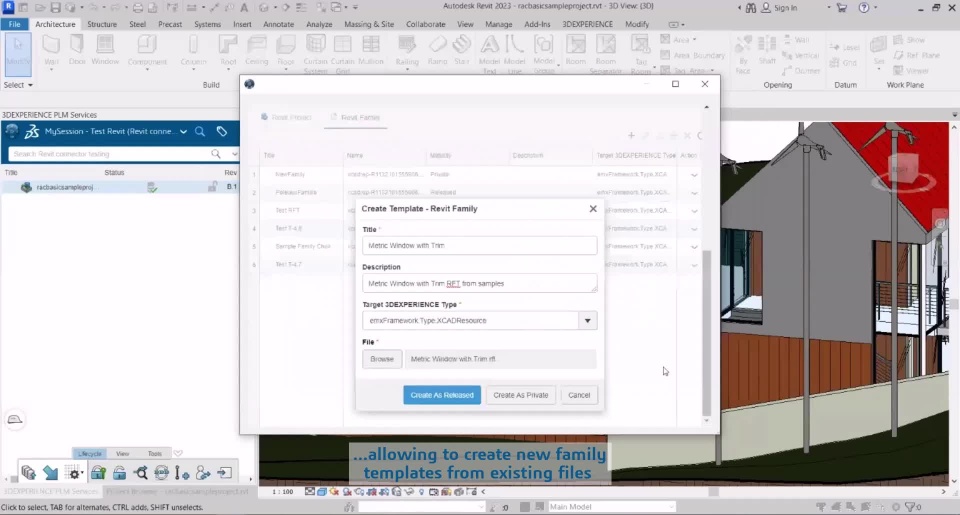Open action chevron for Sample Family Chair row
This screenshot has height=515, width=960.
(694, 247)
